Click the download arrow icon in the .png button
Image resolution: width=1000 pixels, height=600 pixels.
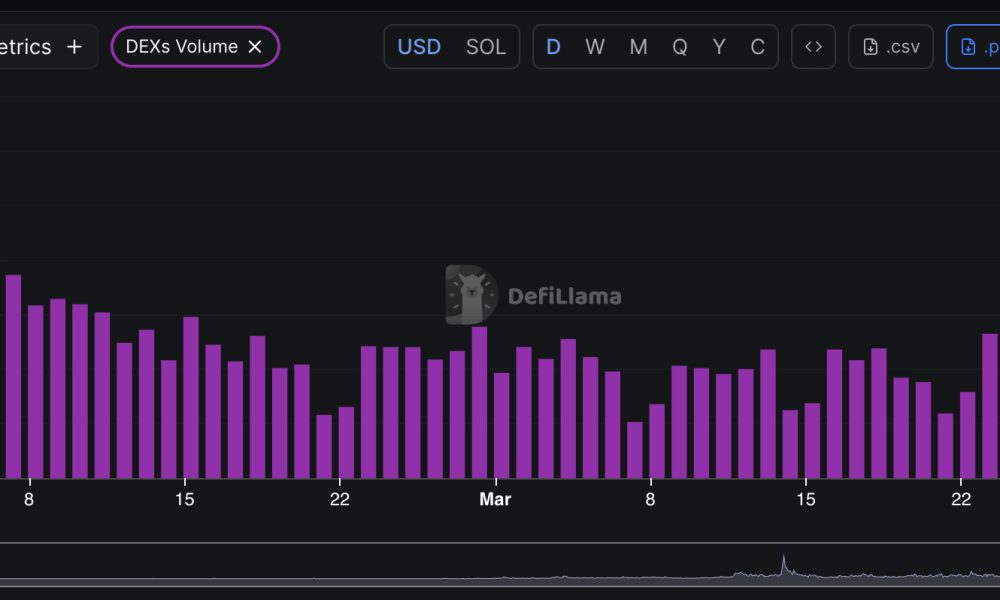966,46
